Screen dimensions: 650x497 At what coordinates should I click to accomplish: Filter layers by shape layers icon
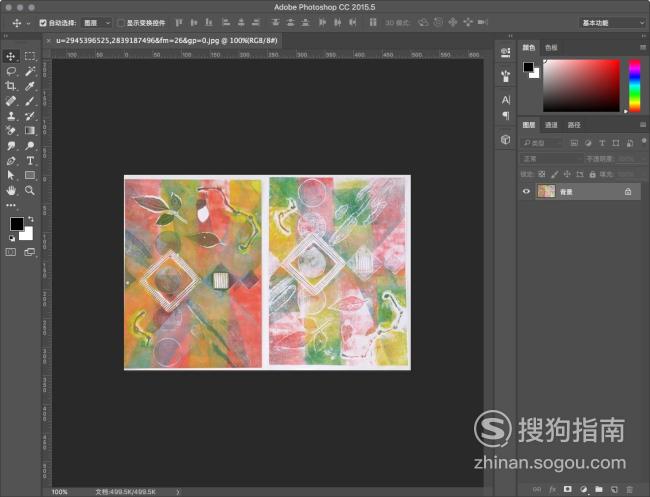click(616, 143)
